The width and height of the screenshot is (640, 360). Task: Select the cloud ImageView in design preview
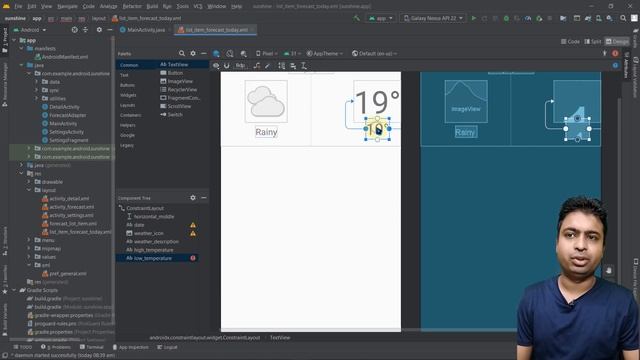[266, 101]
